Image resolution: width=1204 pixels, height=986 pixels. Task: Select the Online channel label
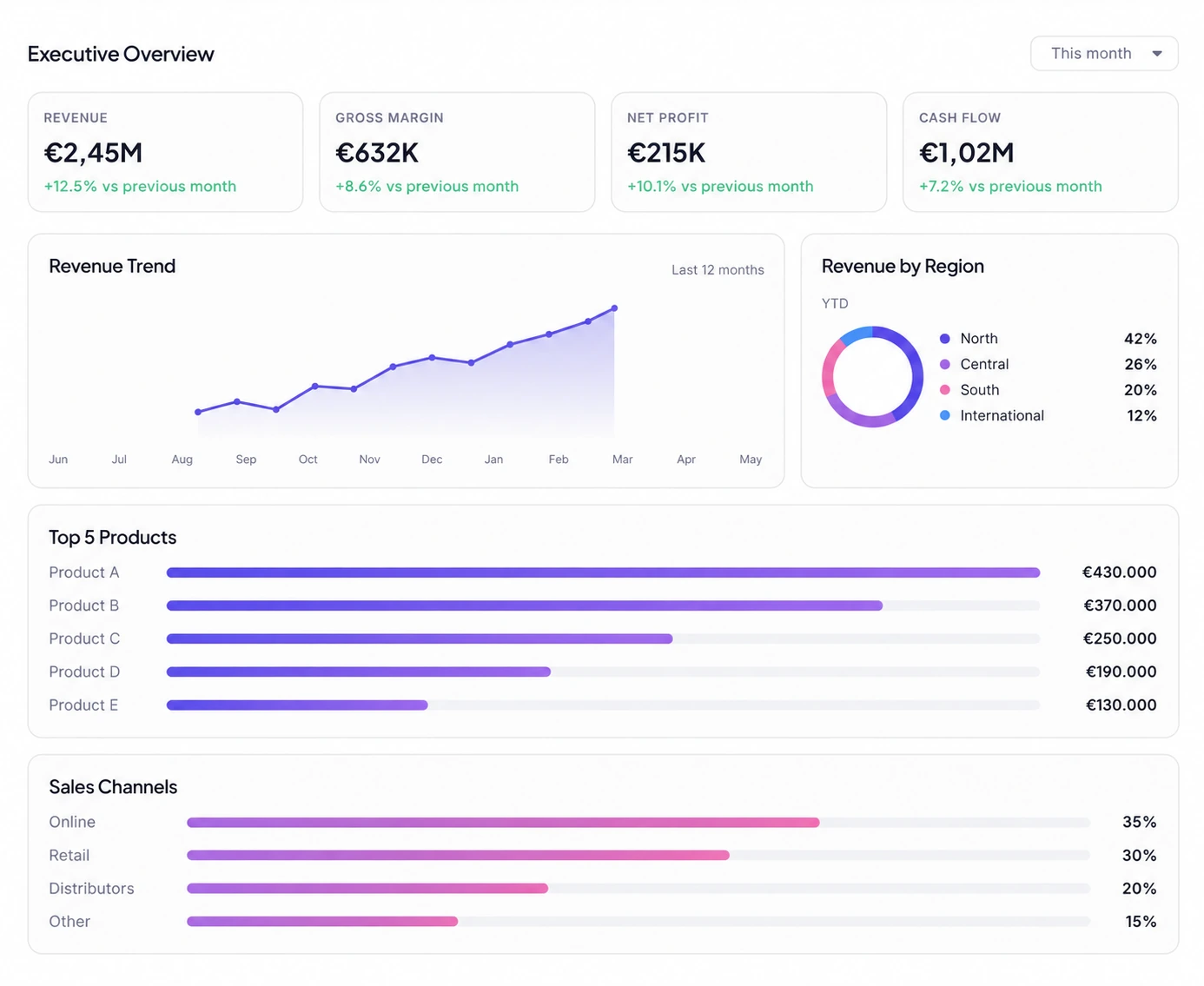coord(72,822)
